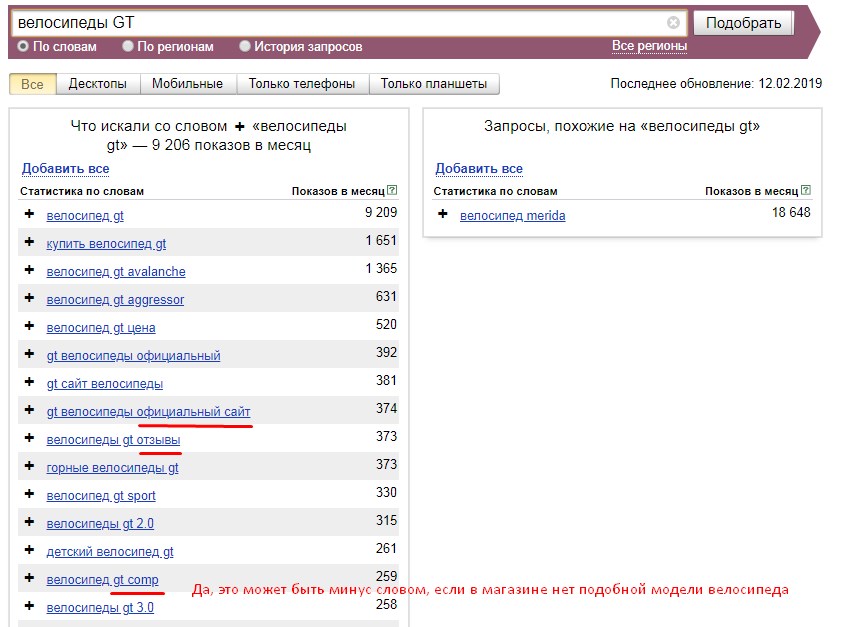Click 'Добавить все' in the left panel
Image resolution: width=848 pixels, height=627 pixels.
(x=65, y=169)
